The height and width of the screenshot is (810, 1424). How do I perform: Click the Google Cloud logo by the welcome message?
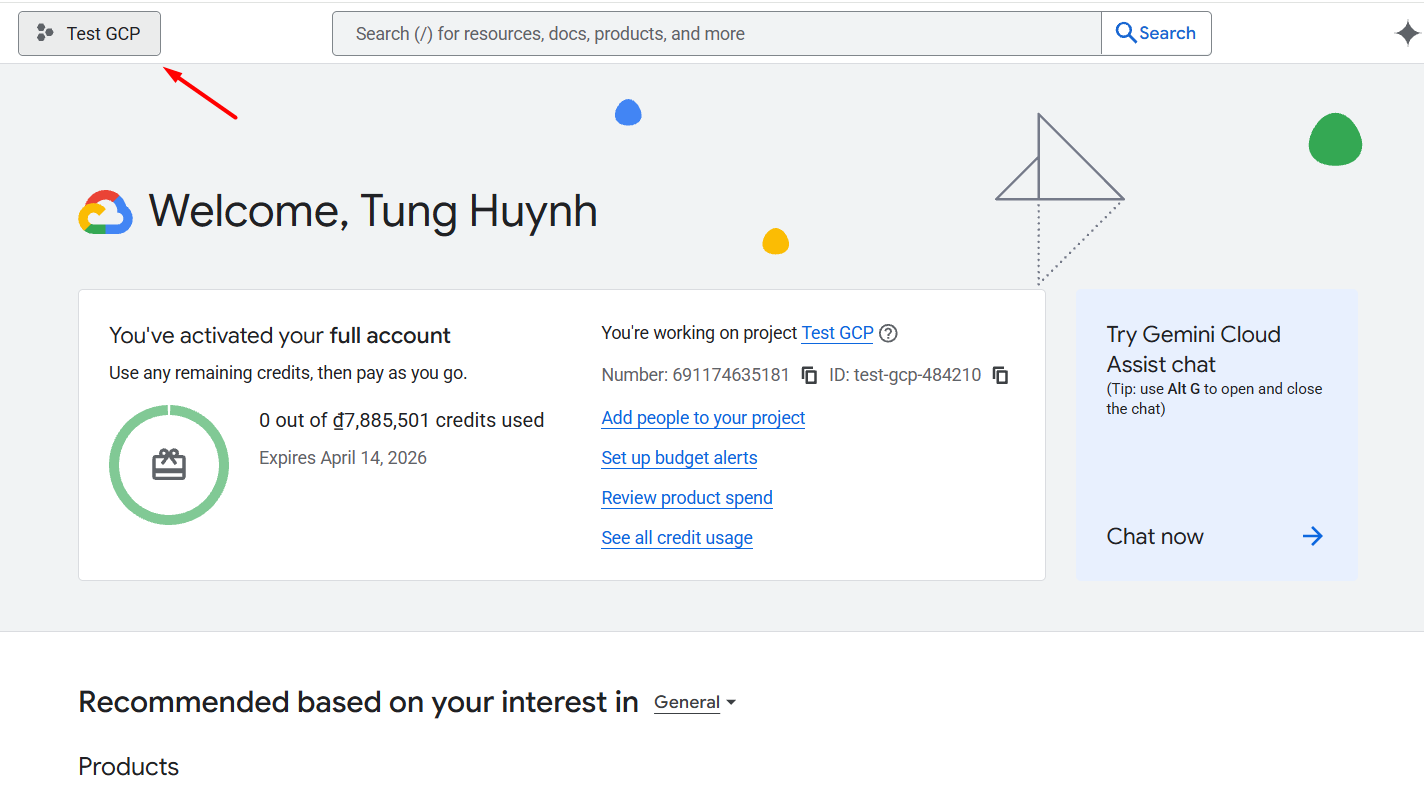pos(105,211)
